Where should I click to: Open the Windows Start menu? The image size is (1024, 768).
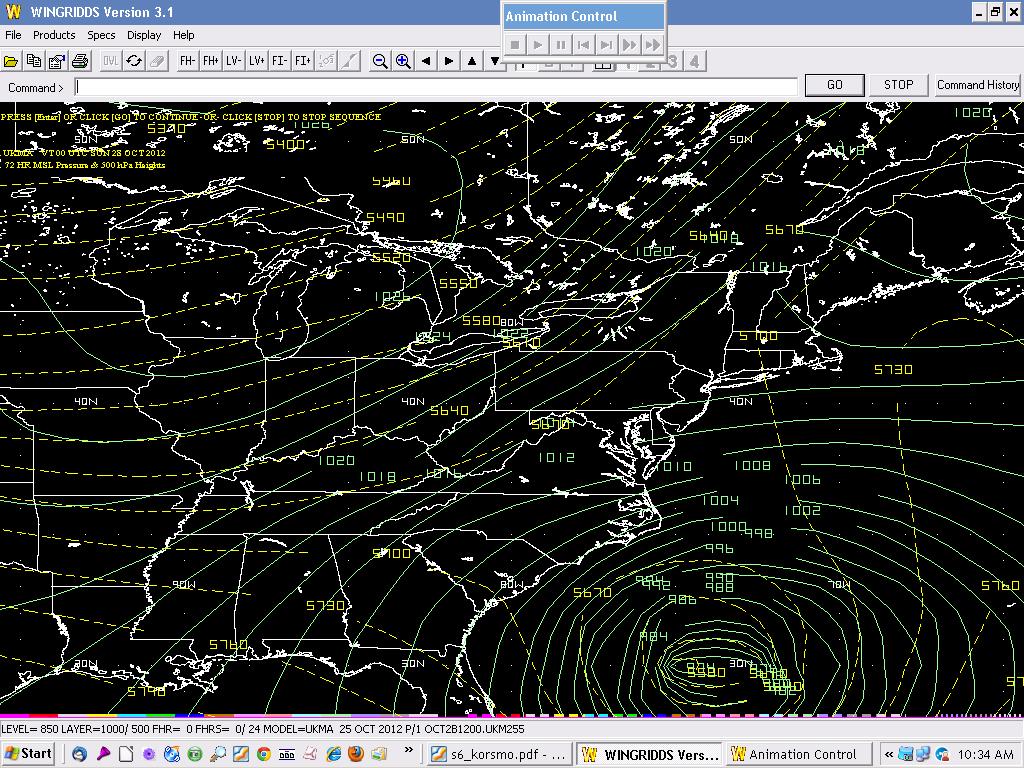(29, 754)
